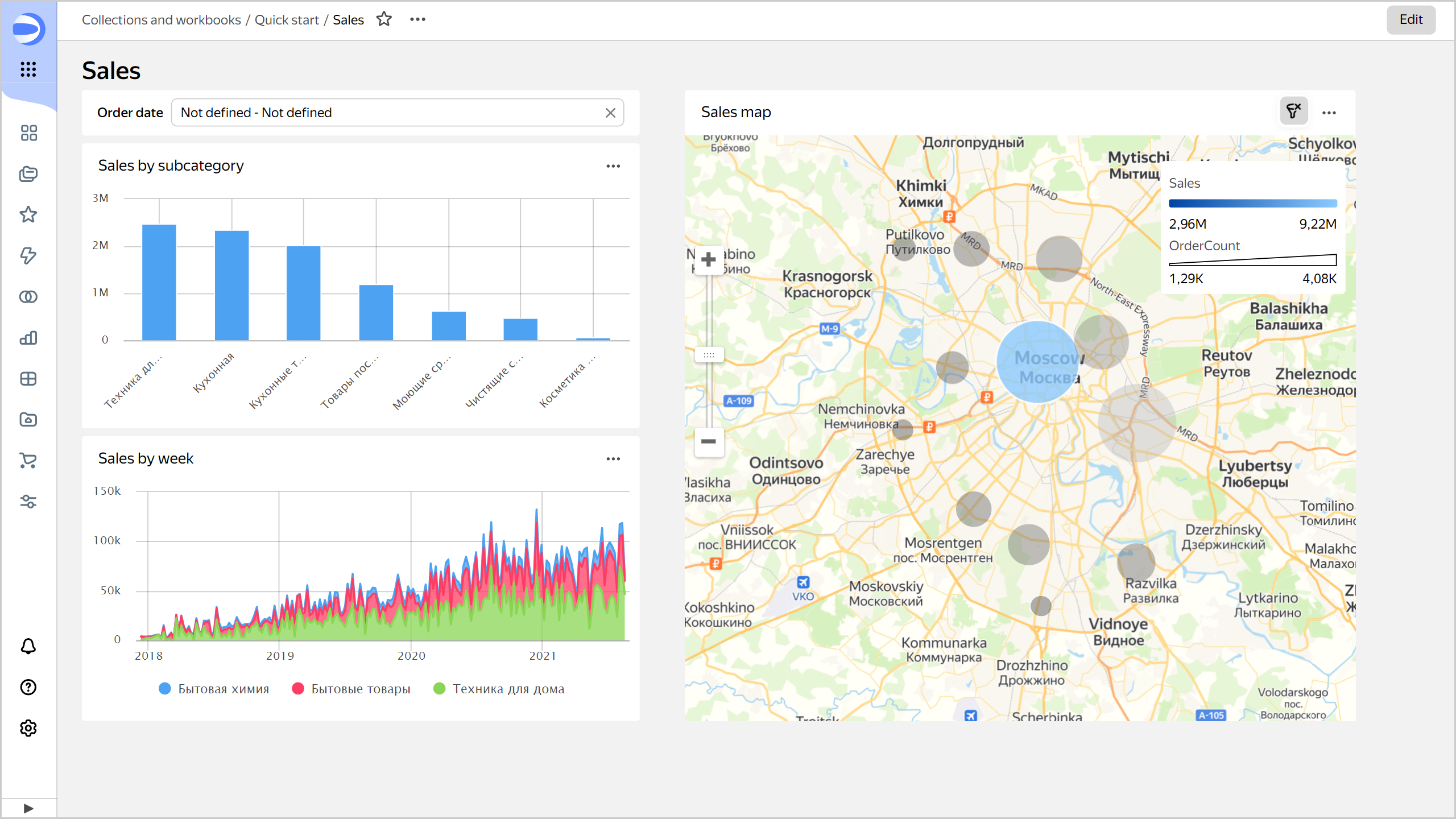Click the Edit button
Screen dimensions: 1456x819
[1410, 20]
